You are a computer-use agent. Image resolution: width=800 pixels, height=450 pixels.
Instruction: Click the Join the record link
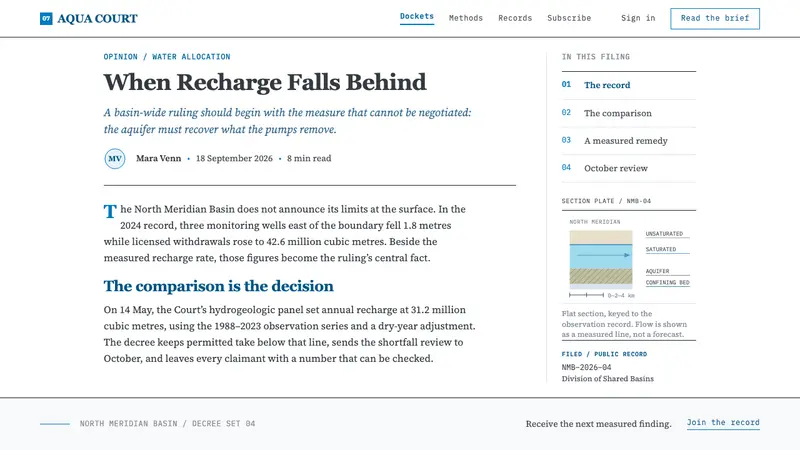point(723,423)
